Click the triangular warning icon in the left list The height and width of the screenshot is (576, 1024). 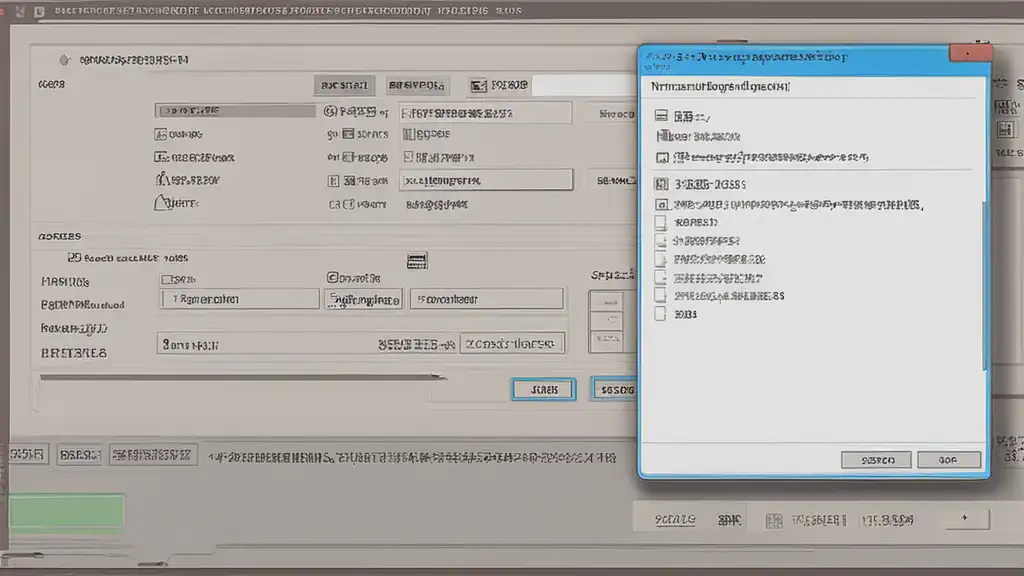[x=162, y=203]
